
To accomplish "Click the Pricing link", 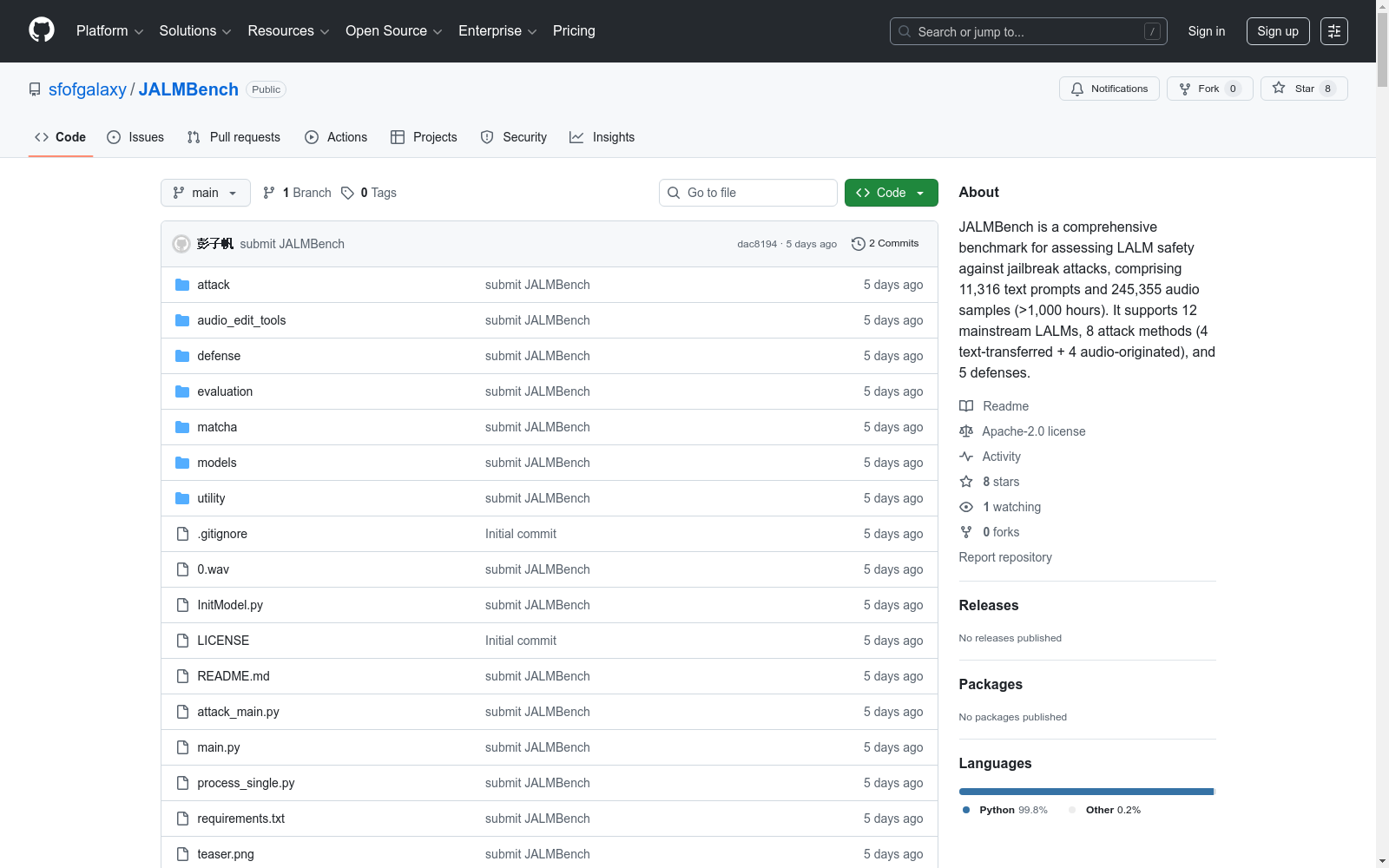I will click(574, 31).
